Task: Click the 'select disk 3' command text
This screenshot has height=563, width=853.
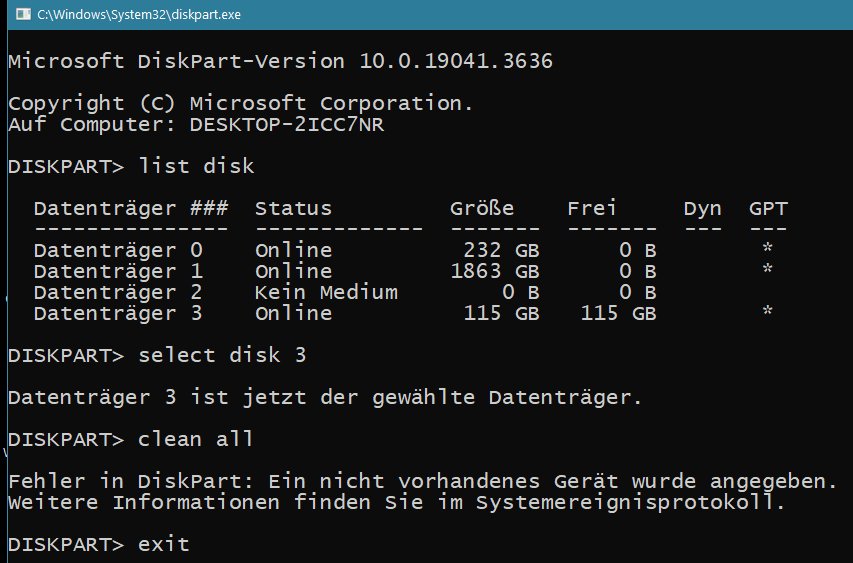Action: 222,355
